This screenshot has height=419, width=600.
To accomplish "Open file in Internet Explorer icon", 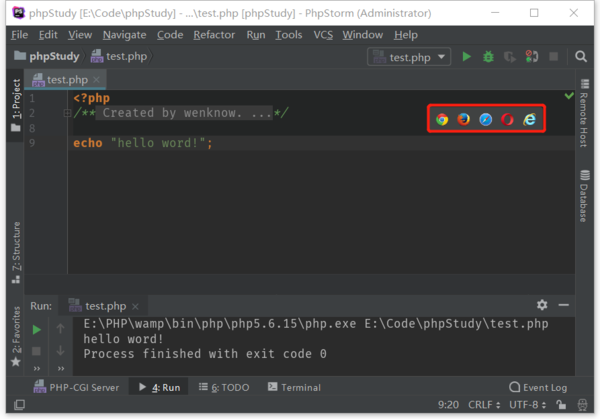I will pyautogui.click(x=529, y=119).
